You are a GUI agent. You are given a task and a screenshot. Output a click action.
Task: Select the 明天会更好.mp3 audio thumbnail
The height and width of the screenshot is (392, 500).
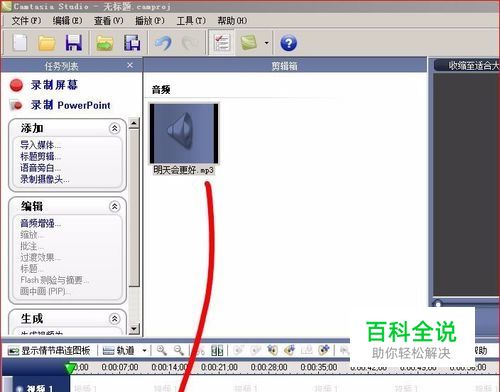[184, 133]
